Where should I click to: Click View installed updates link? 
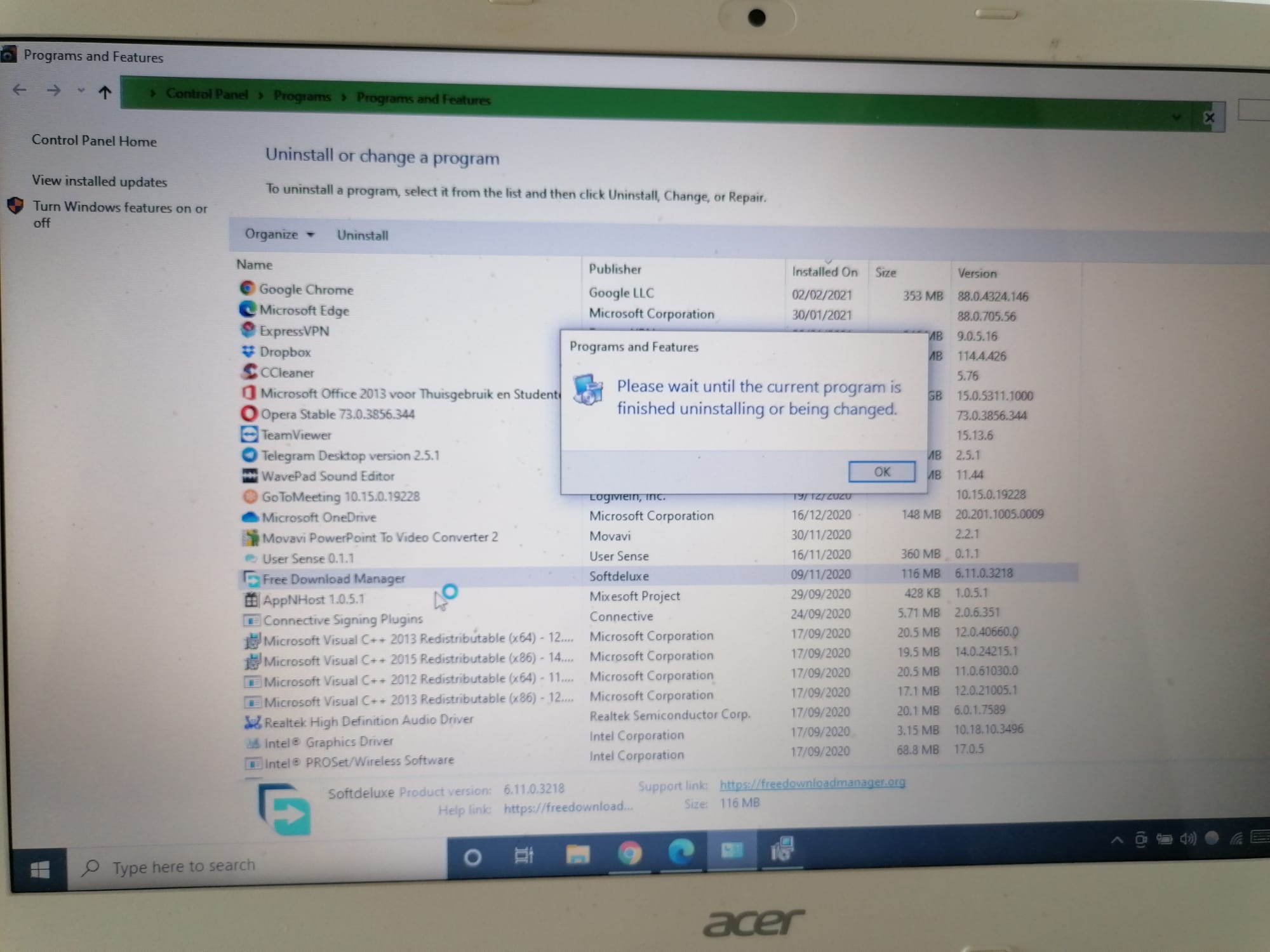pyautogui.click(x=100, y=182)
